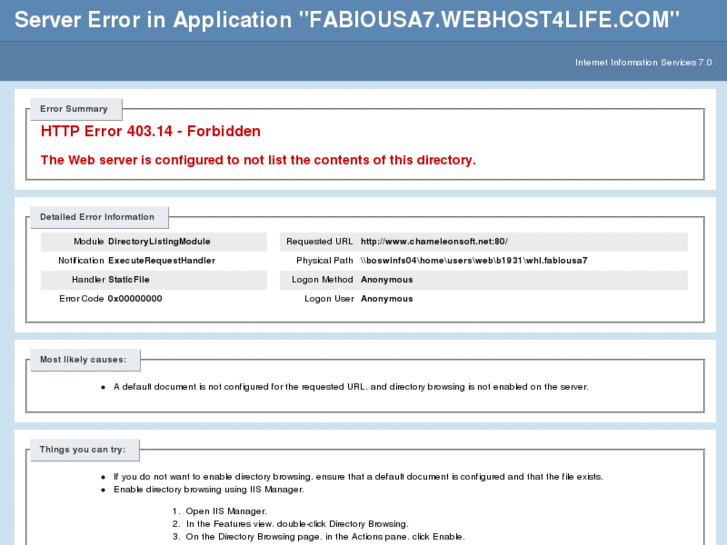Click the \\boswinfs04 physical path value
This screenshot has width=727, height=545.
click(x=474, y=261)
